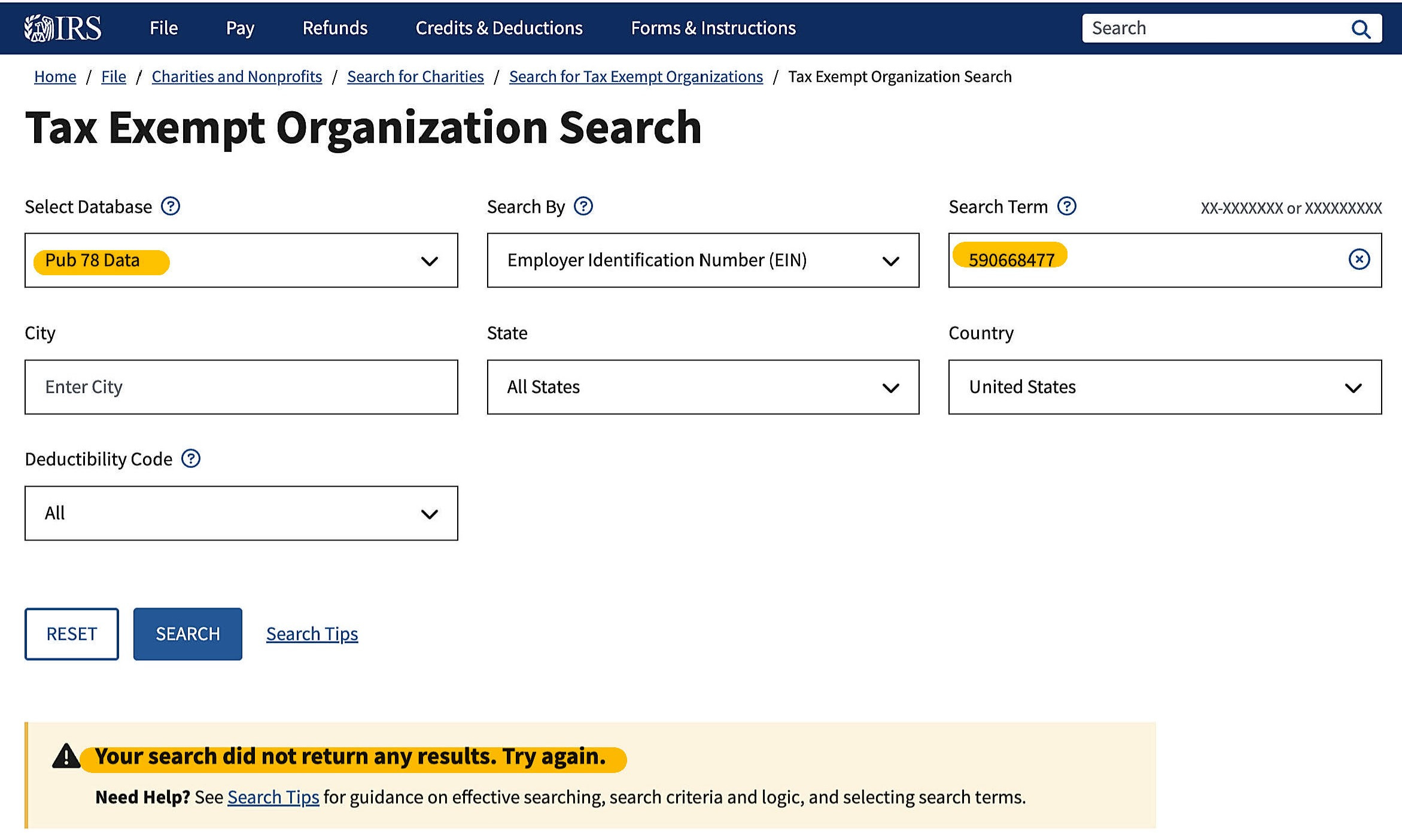Open Search Tips beside the SEARCH button
1402x840 pixels.
click(312, 634)
